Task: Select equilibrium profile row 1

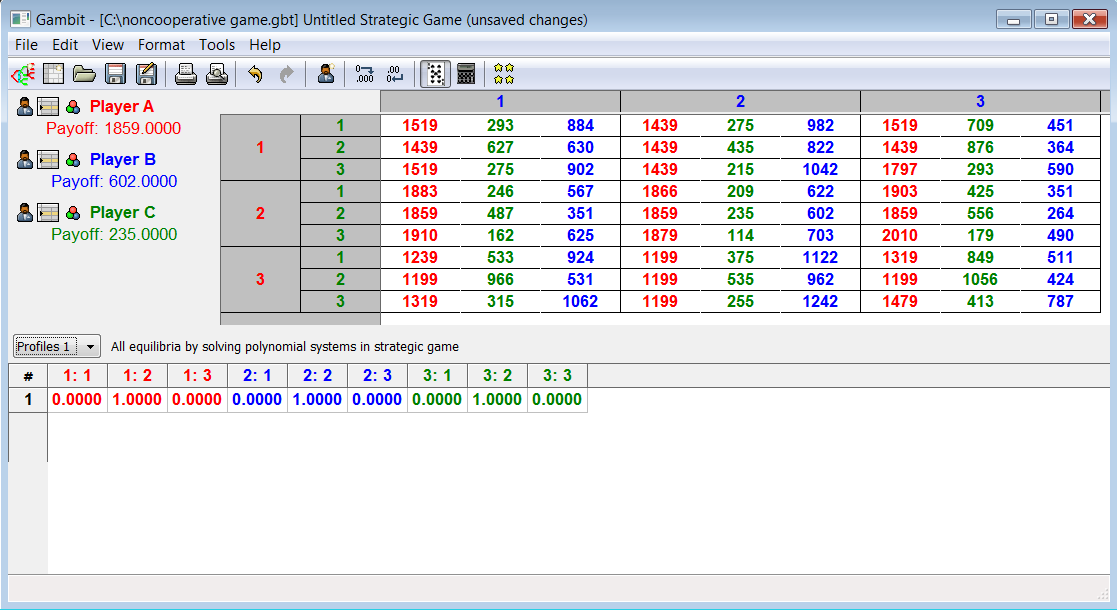Action: pos(28,400)
